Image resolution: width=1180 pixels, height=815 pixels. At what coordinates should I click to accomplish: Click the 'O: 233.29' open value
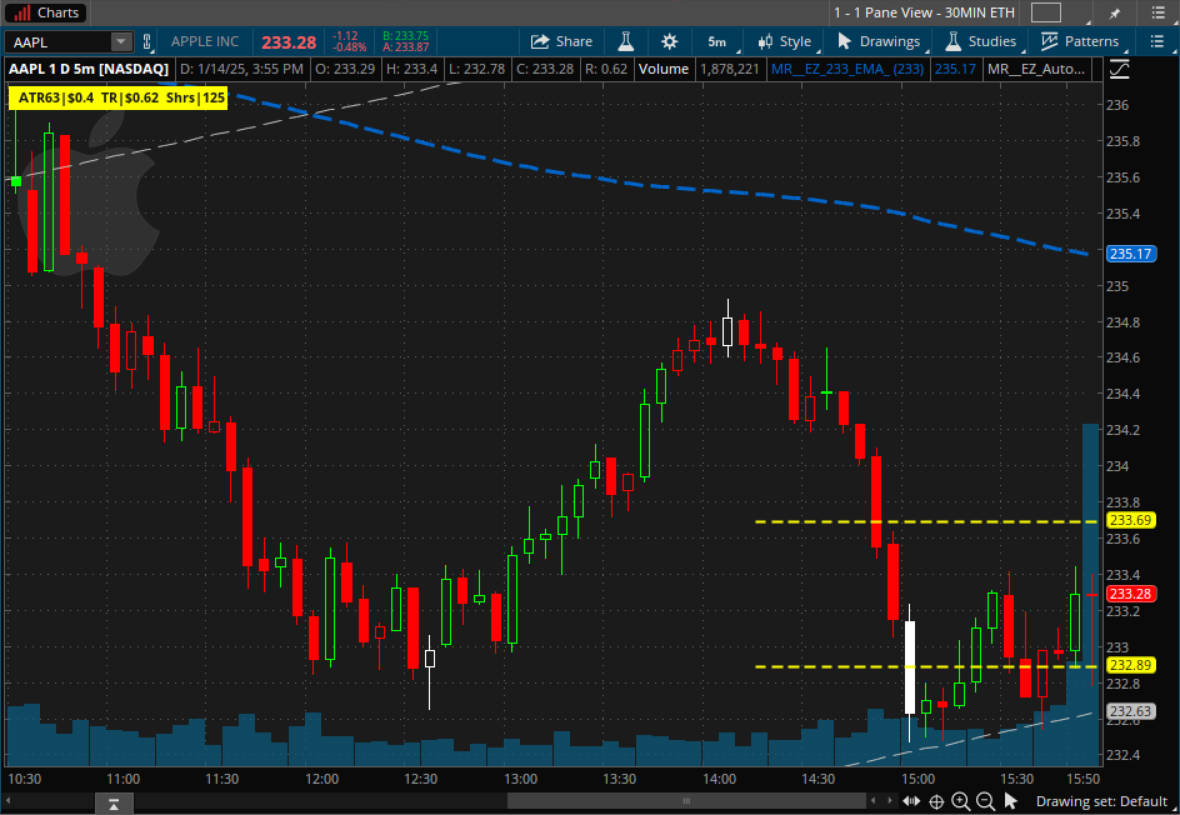click(x=345, y=69)
